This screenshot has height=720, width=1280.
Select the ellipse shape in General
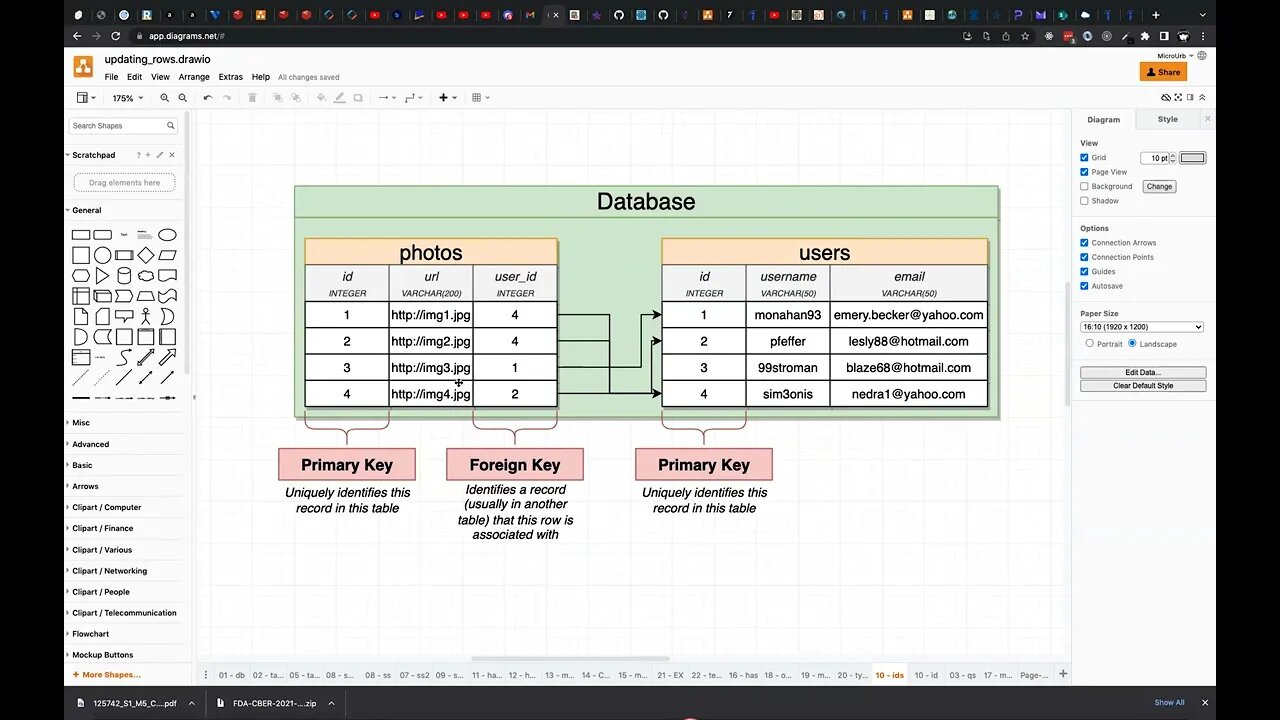pos(167,235)
